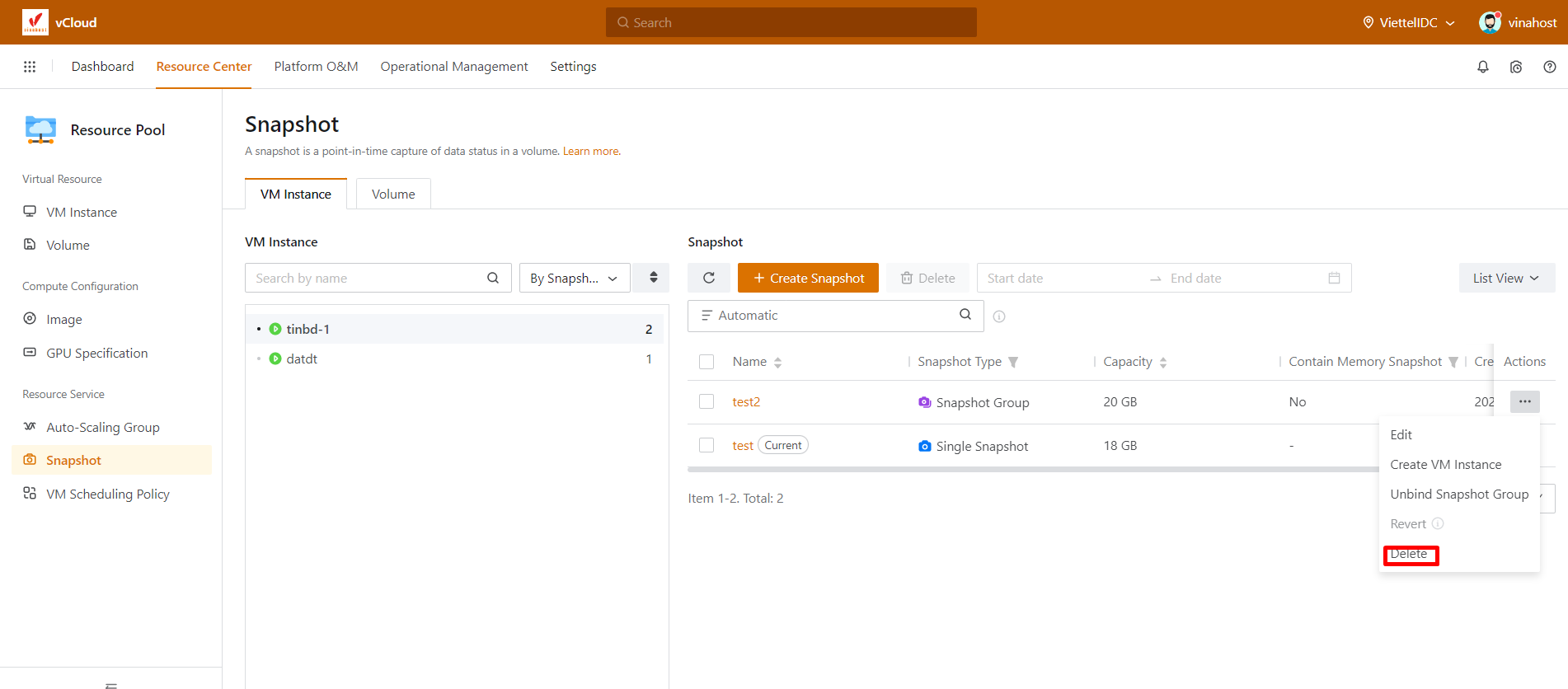1568x689 pixels.
Task: Open the three-dot actions menu for test2
Action: 1524,401
